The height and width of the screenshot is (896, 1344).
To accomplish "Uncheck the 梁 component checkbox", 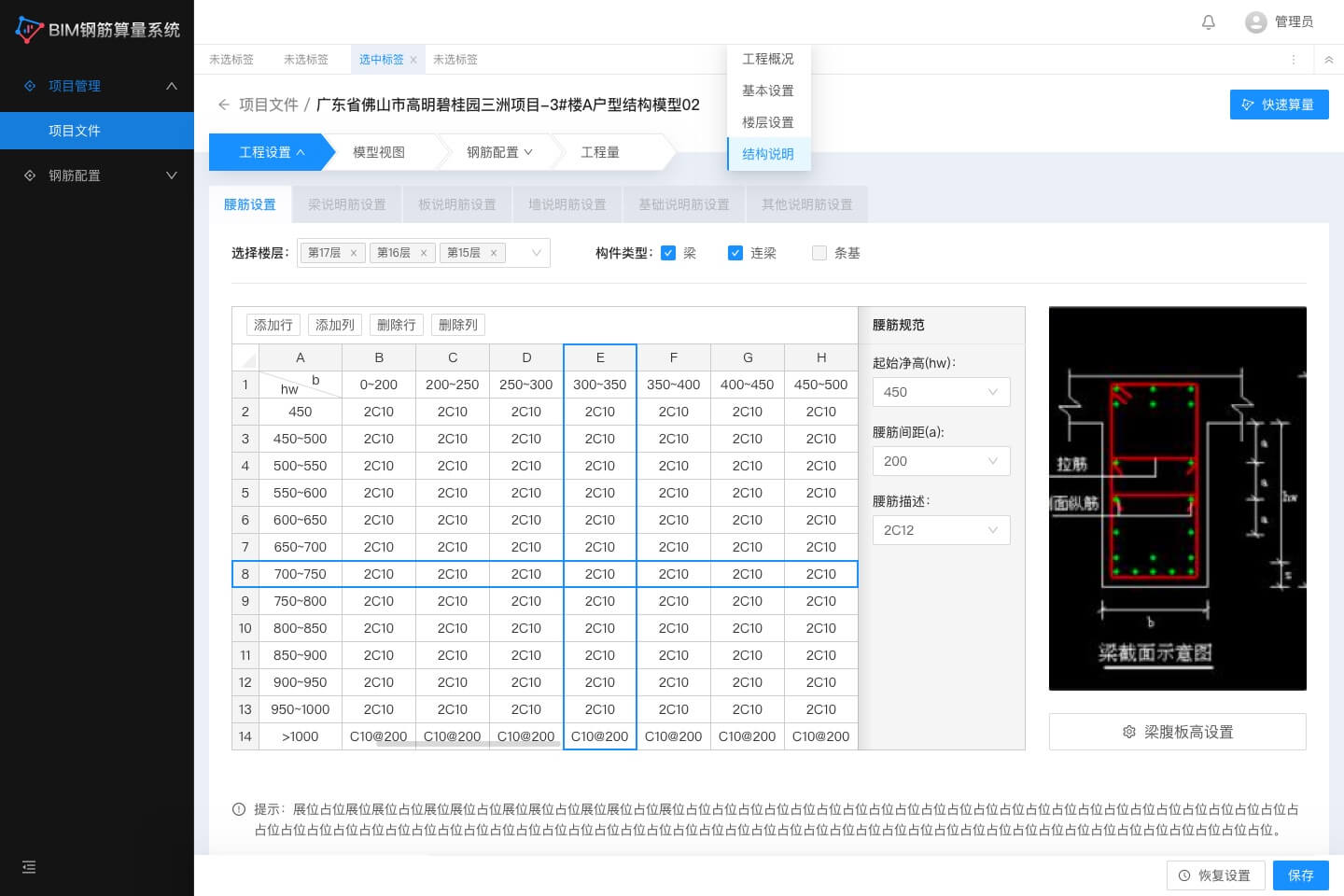I will (668, 253).
